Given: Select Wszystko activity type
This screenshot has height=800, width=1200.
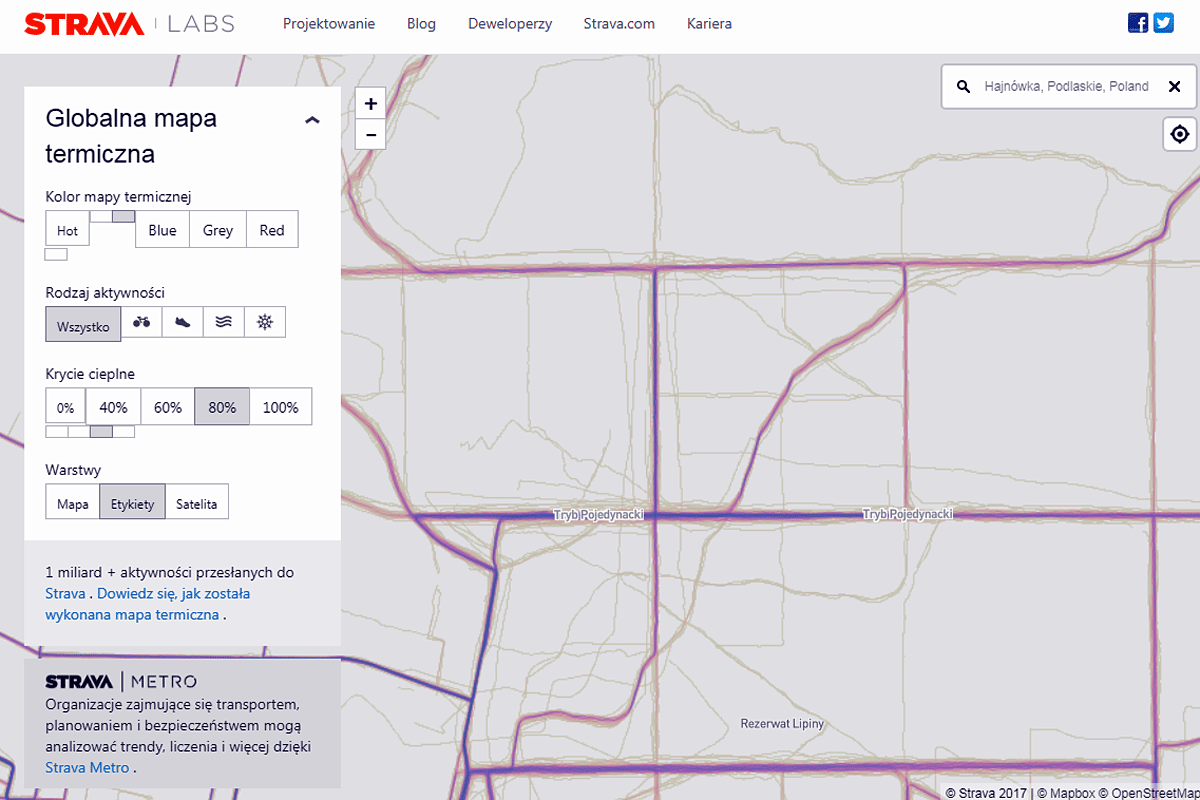Looking at the screenshot, I should (83, 325).
